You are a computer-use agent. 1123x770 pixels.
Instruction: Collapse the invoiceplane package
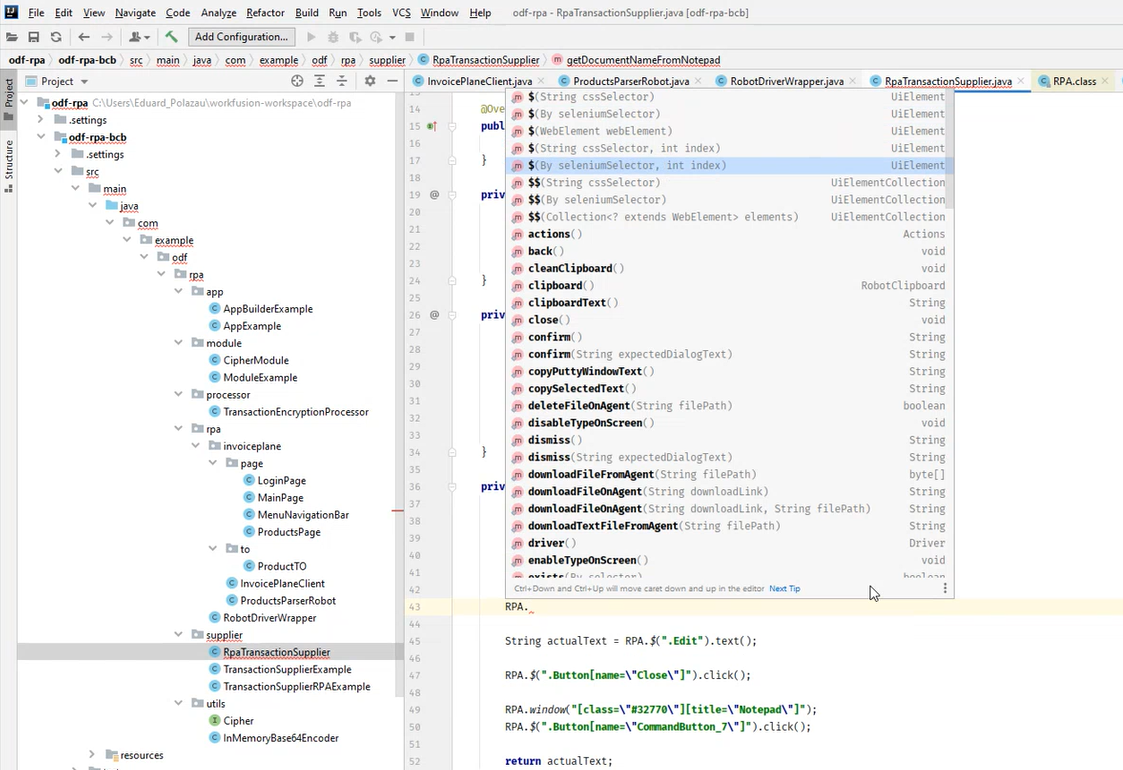click(x=196, y=446)
